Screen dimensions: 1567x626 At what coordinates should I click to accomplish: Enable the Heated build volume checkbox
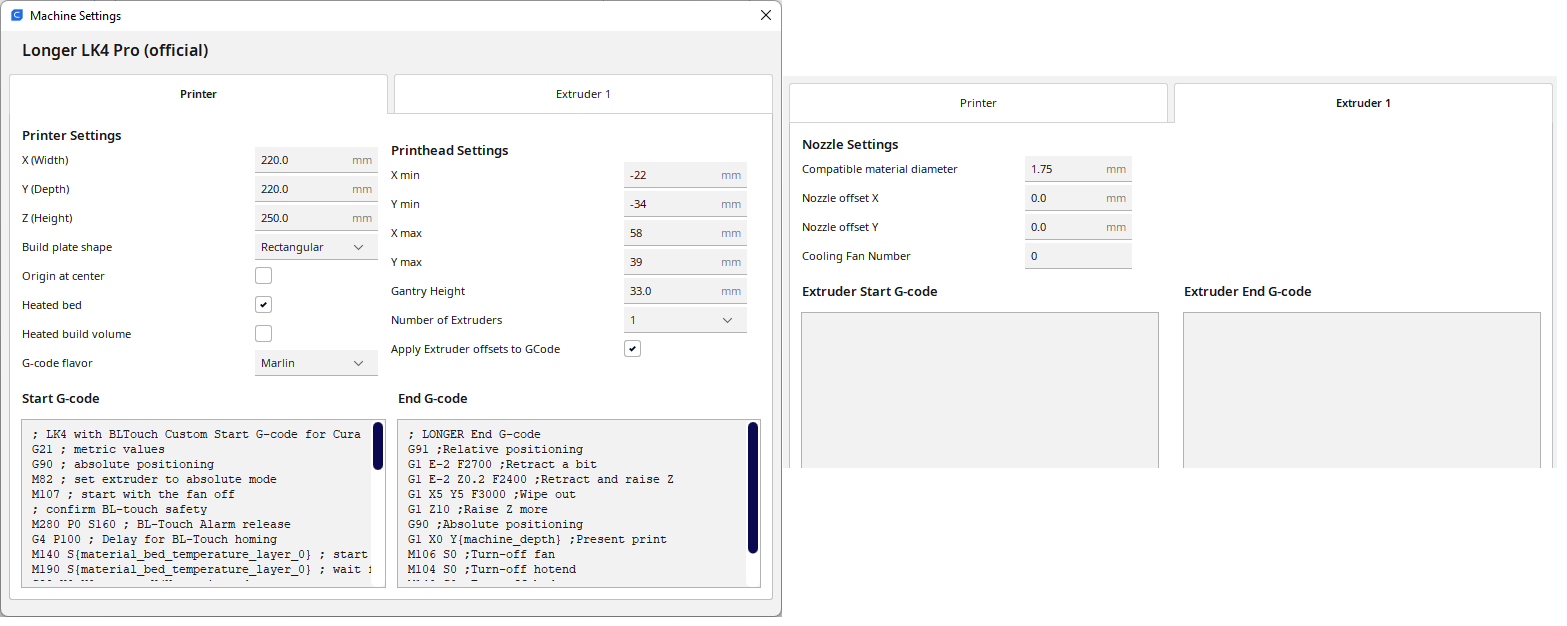click(x=263, y=334)
